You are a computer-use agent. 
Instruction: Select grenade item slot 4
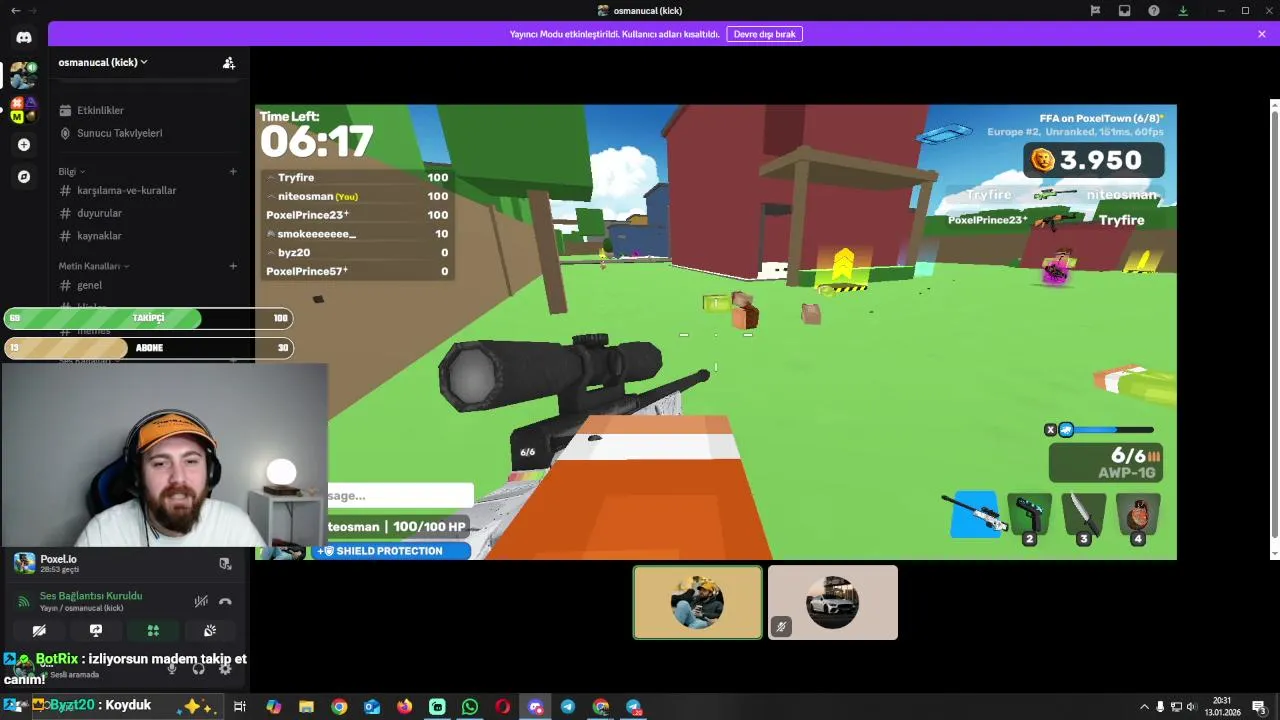coord(1138,517)
